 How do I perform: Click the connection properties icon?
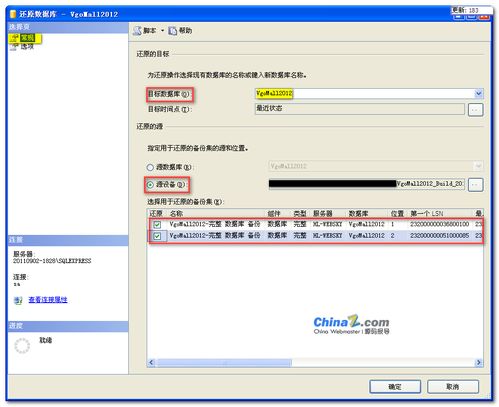pos(18,300)
